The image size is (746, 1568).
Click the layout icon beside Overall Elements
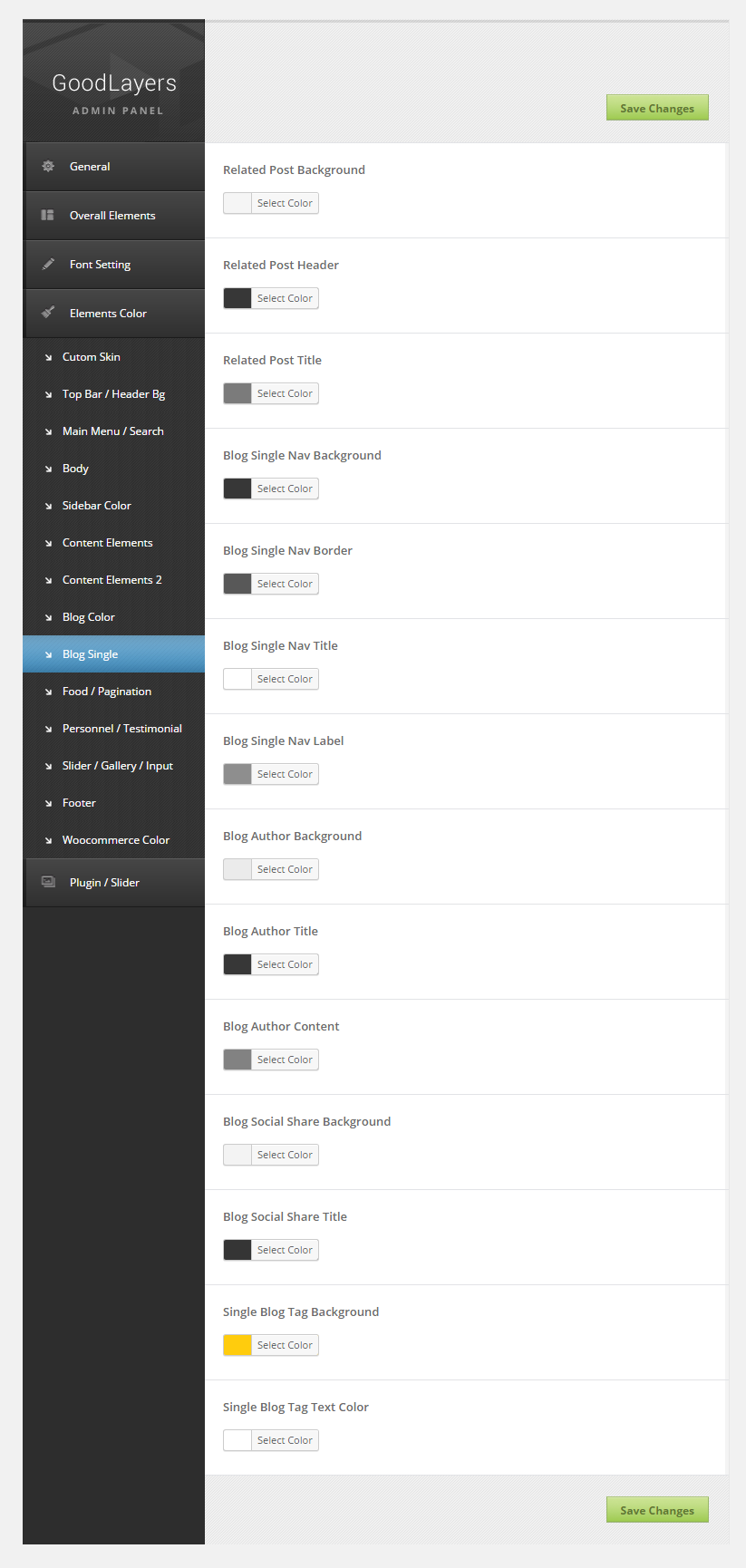click(48, 216)
